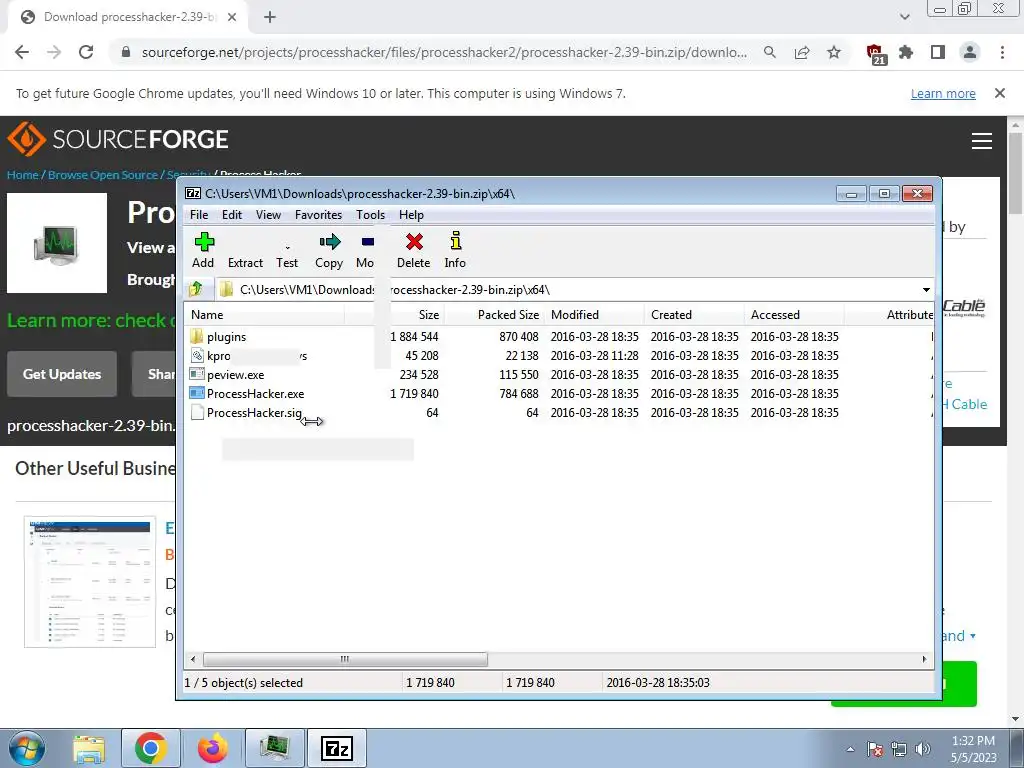Open the 7-Zip address path dropdown
1024x768 pixels.
926,289
